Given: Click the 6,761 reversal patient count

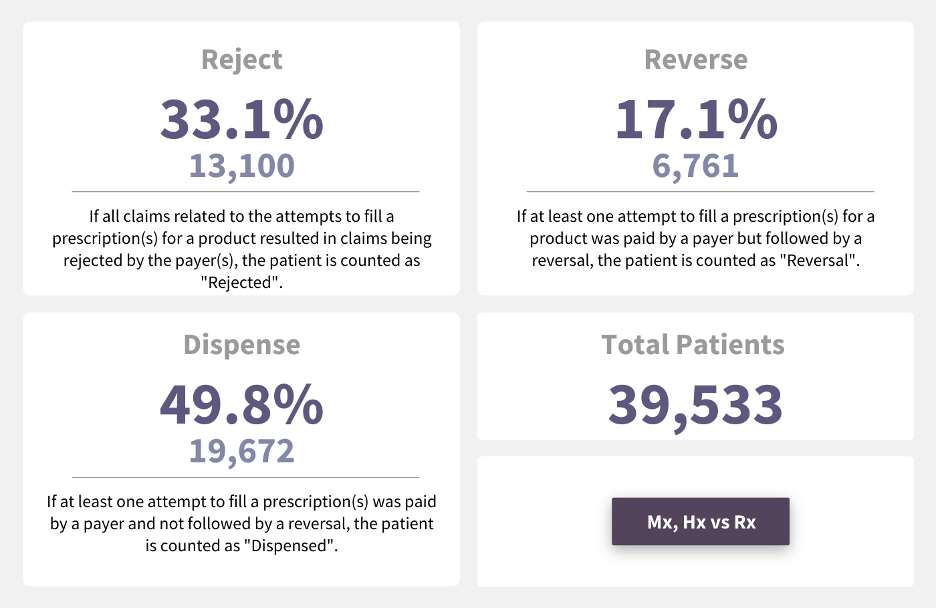Looking at the screenshot, I should (x=696, y=165).
